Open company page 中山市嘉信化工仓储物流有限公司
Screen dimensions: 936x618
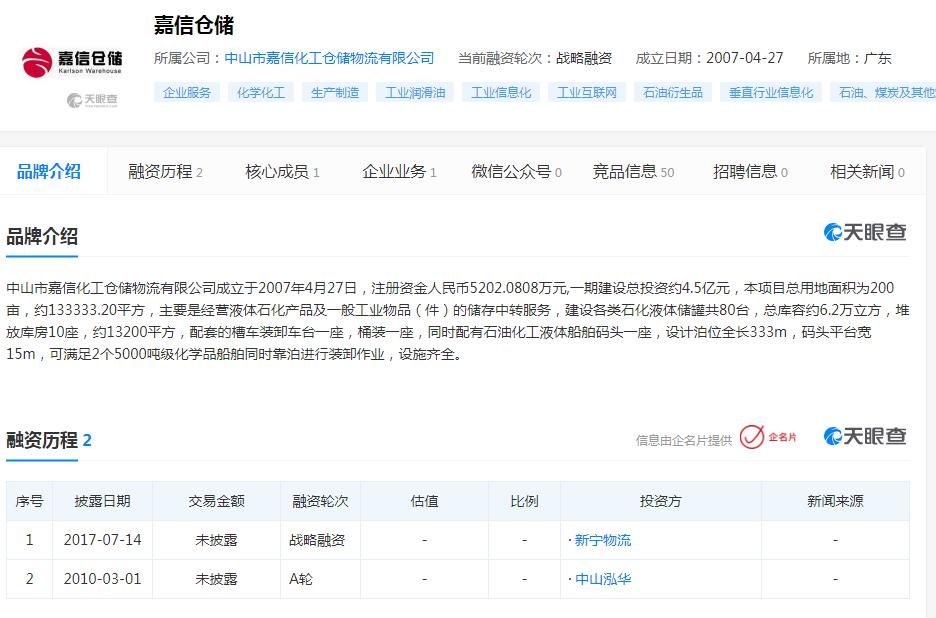pos(329,58)
